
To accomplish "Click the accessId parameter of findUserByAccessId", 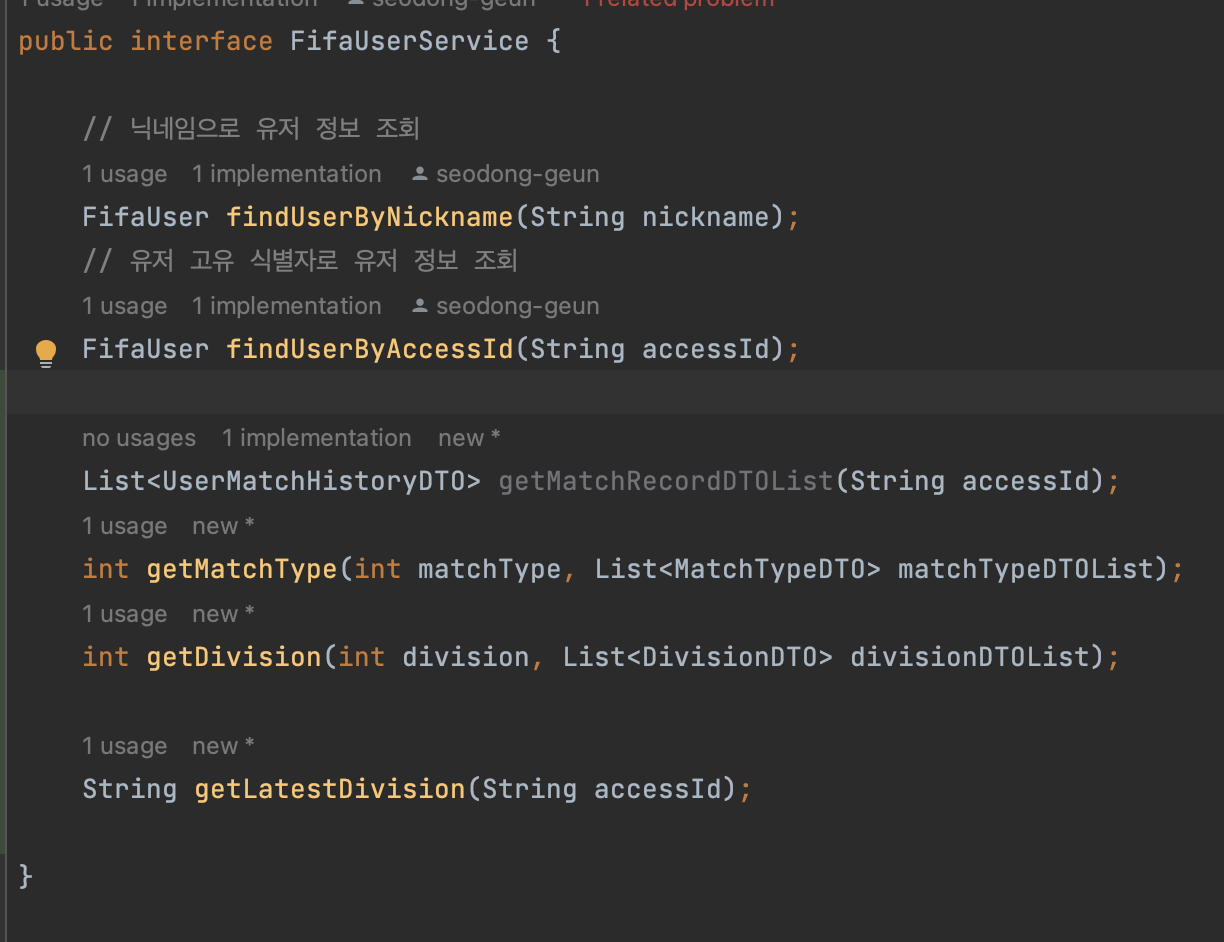I will point(706,349).
